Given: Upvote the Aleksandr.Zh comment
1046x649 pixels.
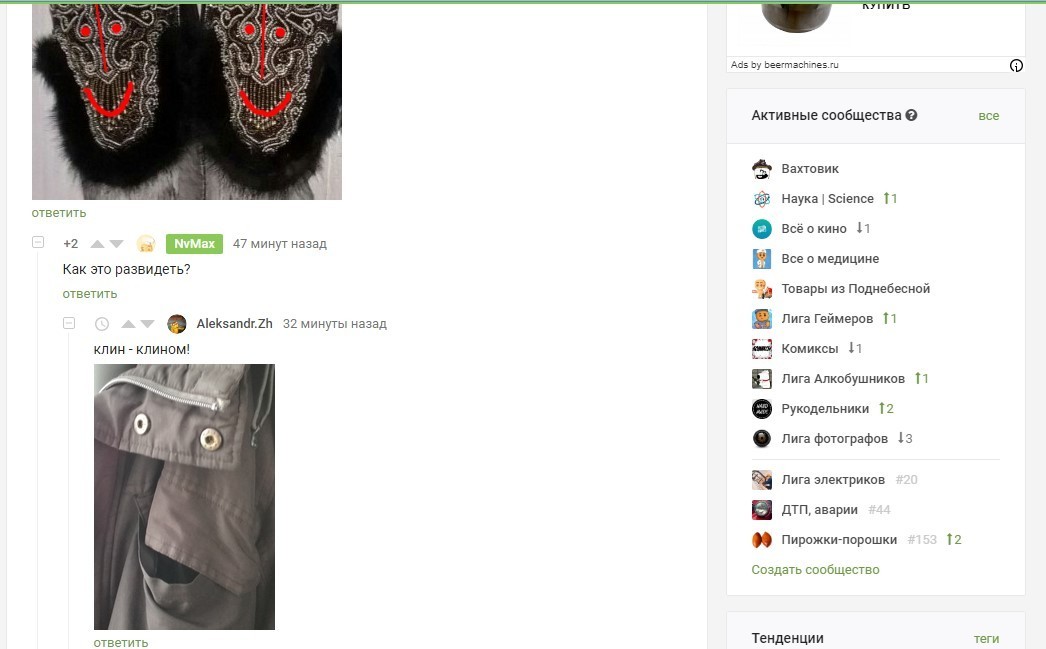Looking at the screenshot, I should click(128, 324).
